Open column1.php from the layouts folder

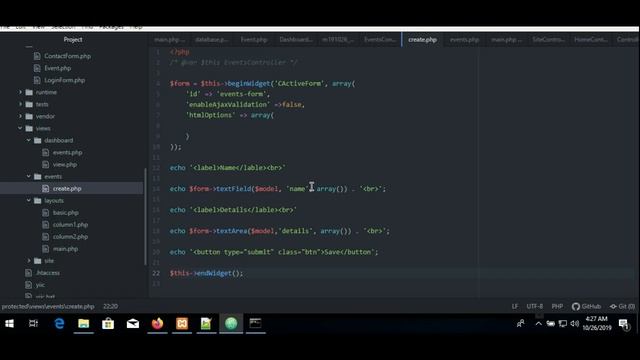[70, 224]
